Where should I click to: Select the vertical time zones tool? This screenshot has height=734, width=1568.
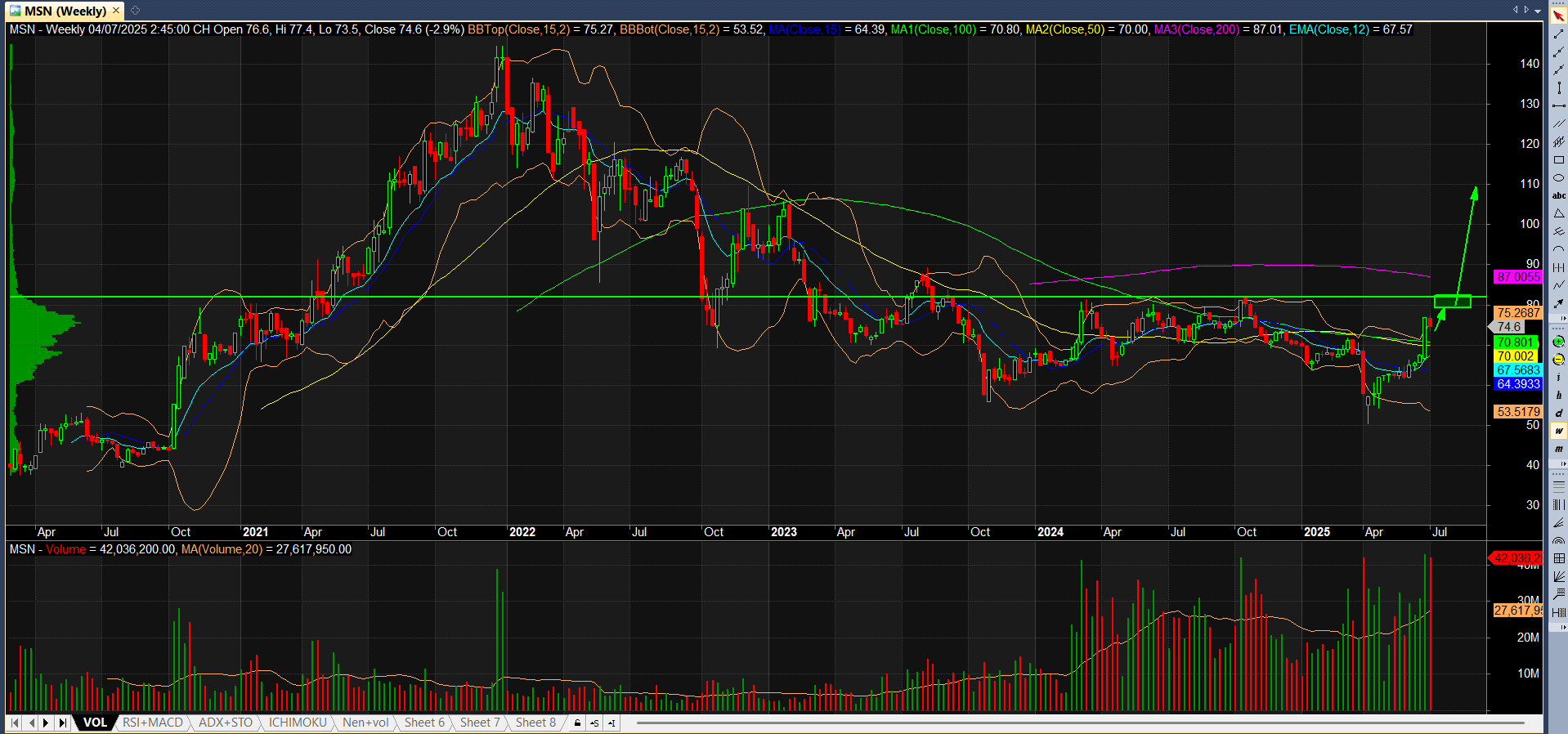tap(1558, 505)
